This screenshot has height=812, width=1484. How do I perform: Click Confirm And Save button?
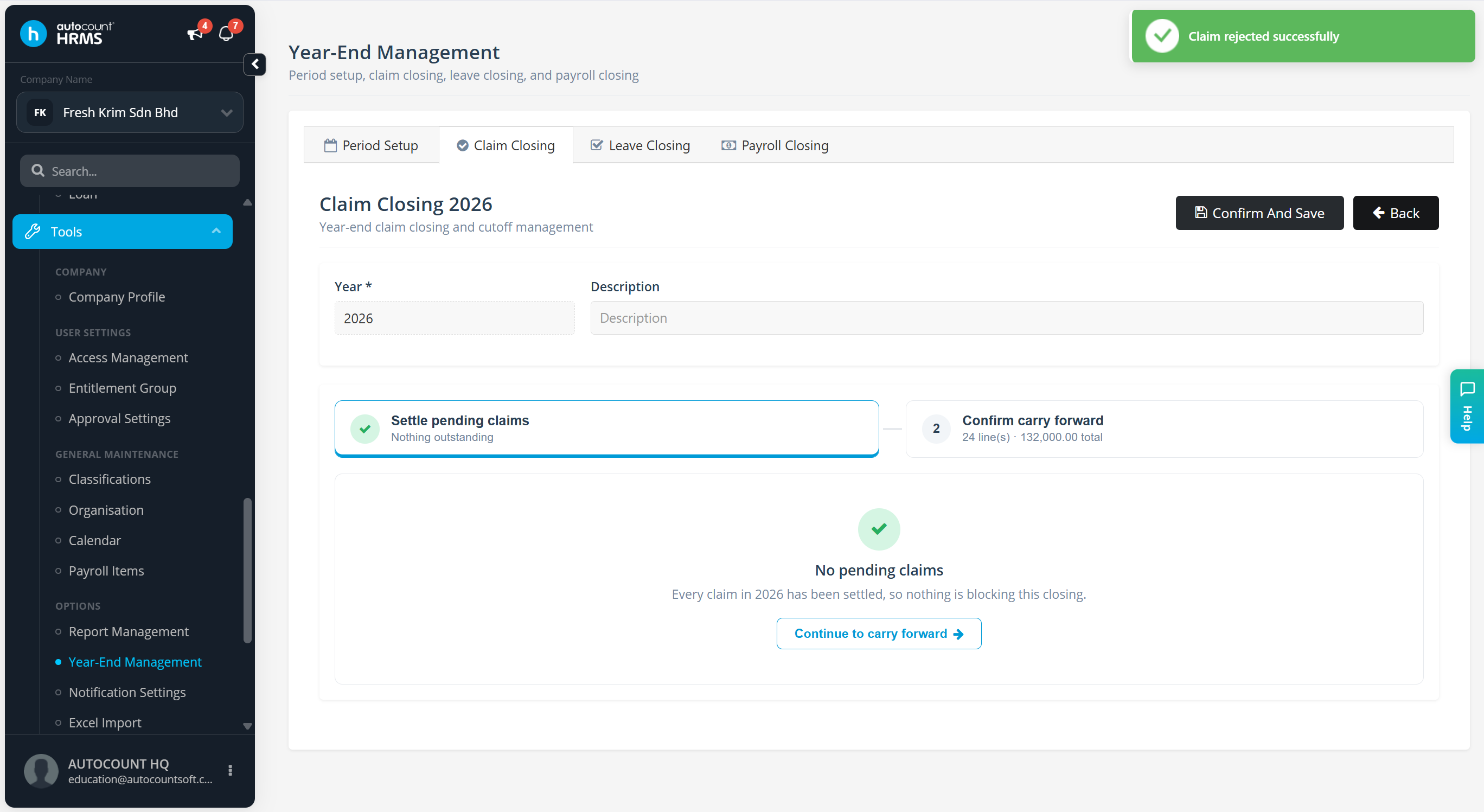click(x=1259, y=213)
